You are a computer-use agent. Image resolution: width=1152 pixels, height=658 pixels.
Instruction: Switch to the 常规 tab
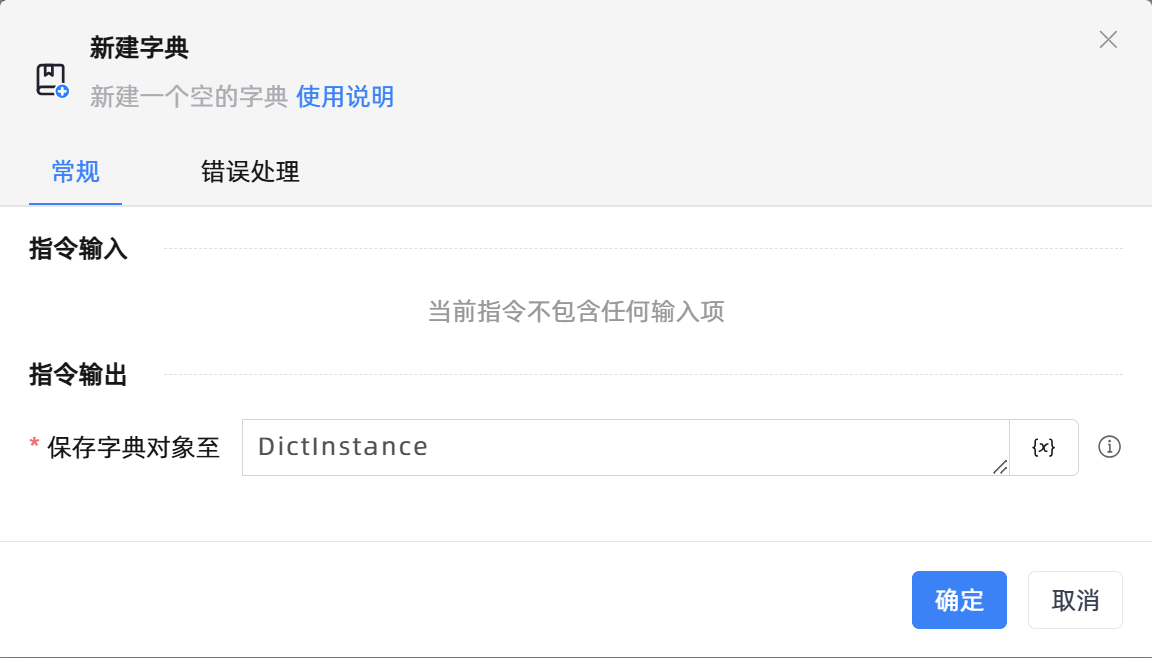[76, 172]
